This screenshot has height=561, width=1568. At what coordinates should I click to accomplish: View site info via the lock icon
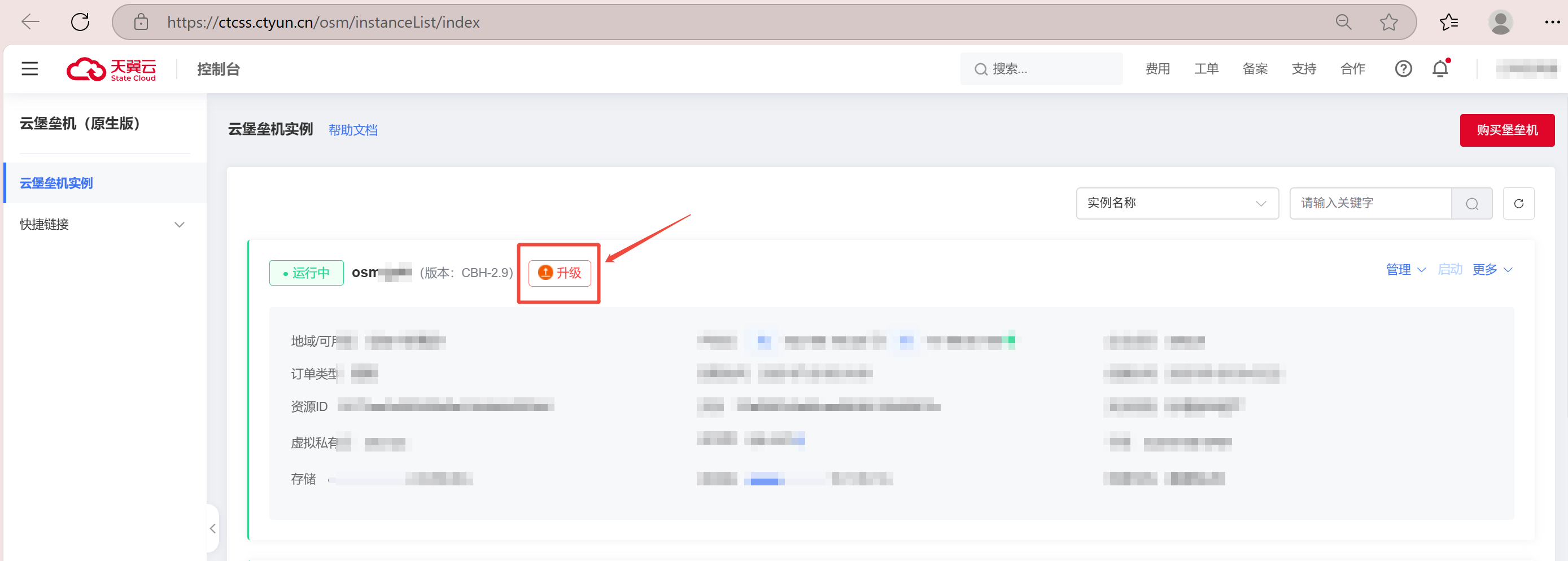click(141, 23)
